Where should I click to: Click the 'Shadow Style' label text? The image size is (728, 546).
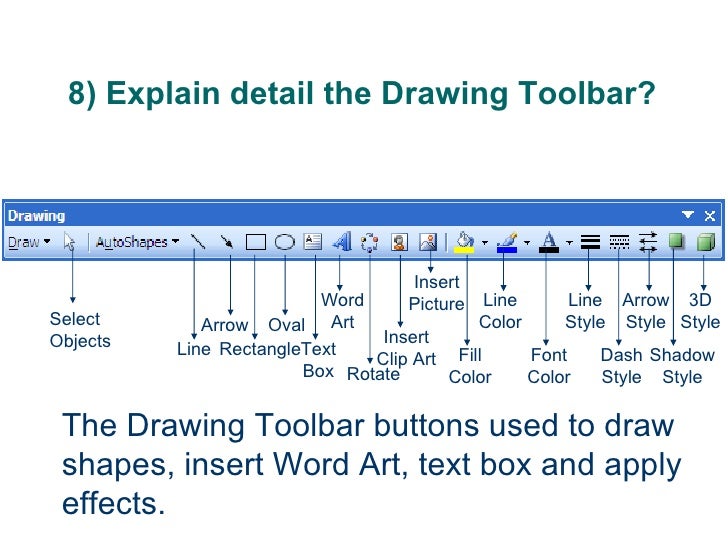(682, 366)
